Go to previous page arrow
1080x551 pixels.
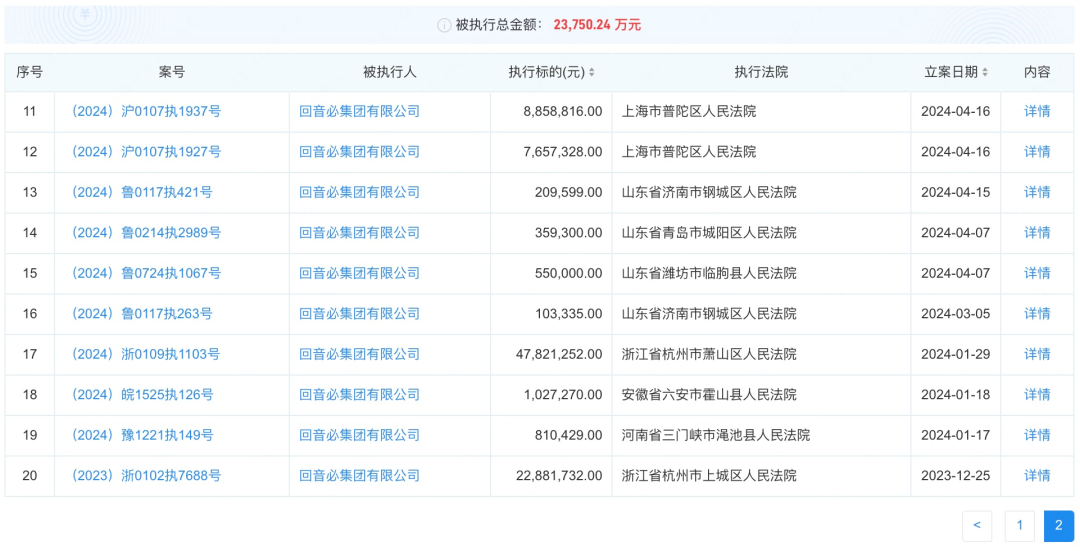(x=977, y=526)
